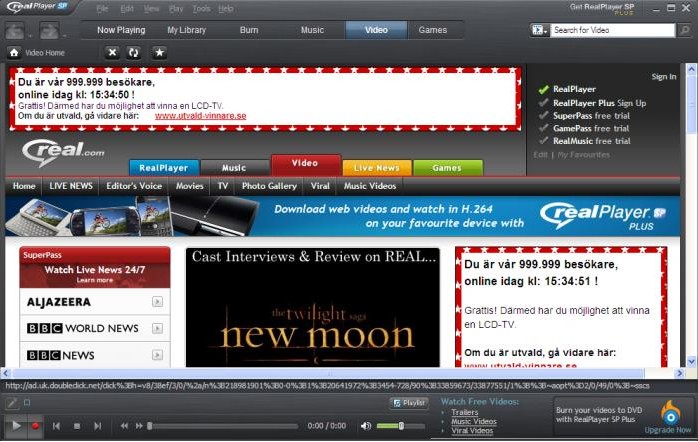698x442 pixels.
Task: Go to Video Home icon
Action: (x=14, y=53)
